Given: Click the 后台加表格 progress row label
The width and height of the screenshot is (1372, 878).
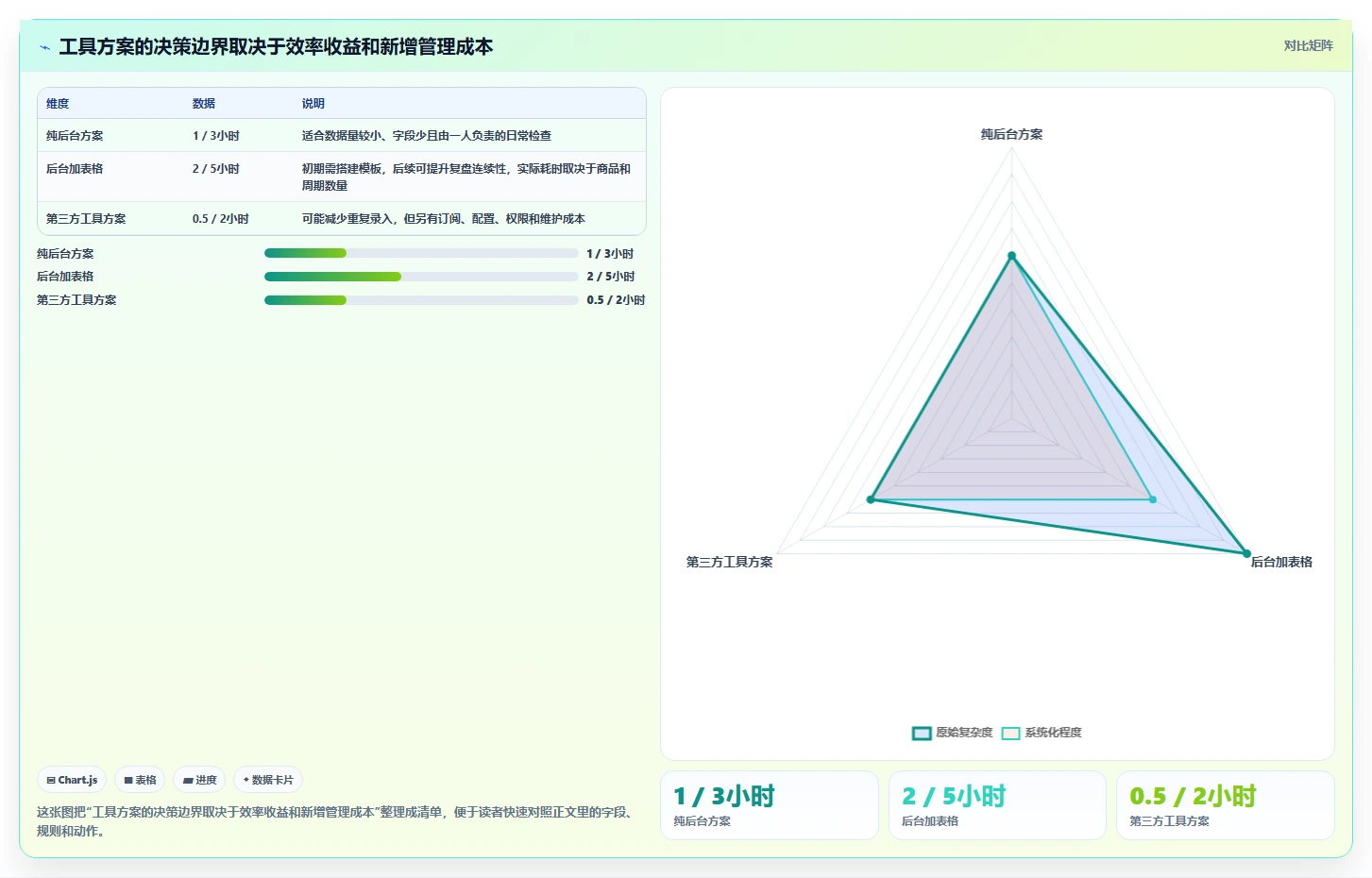Looking at the screenshot, I should click(65, 277).
